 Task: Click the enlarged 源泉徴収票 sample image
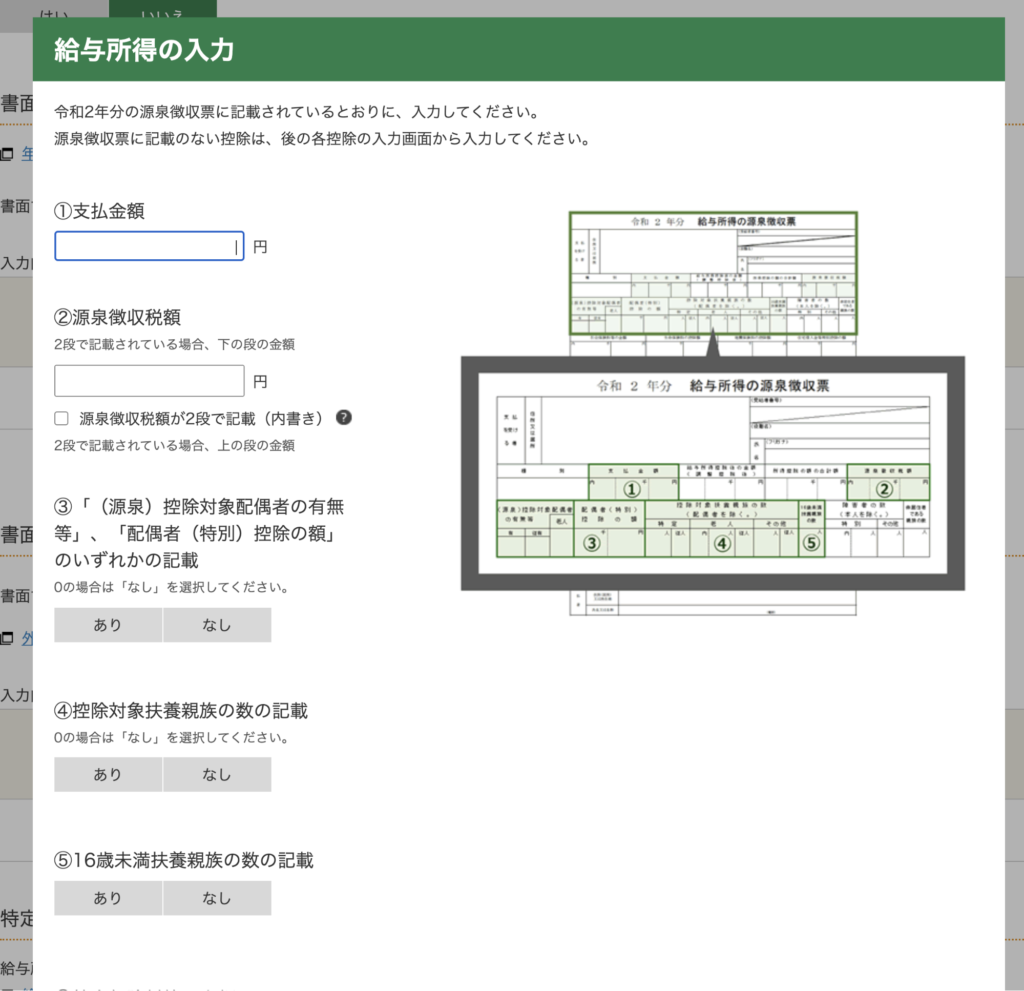coord(712,473)
